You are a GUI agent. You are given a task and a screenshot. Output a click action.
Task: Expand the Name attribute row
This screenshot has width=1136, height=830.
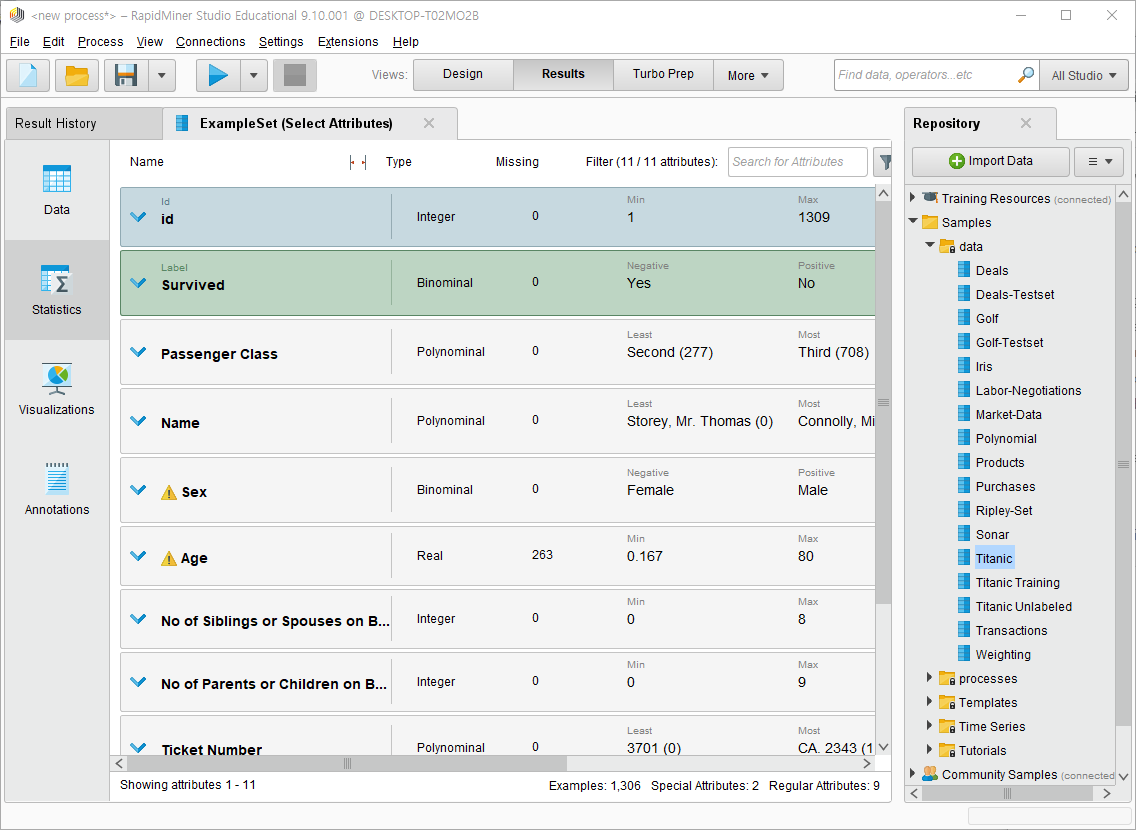138,421
